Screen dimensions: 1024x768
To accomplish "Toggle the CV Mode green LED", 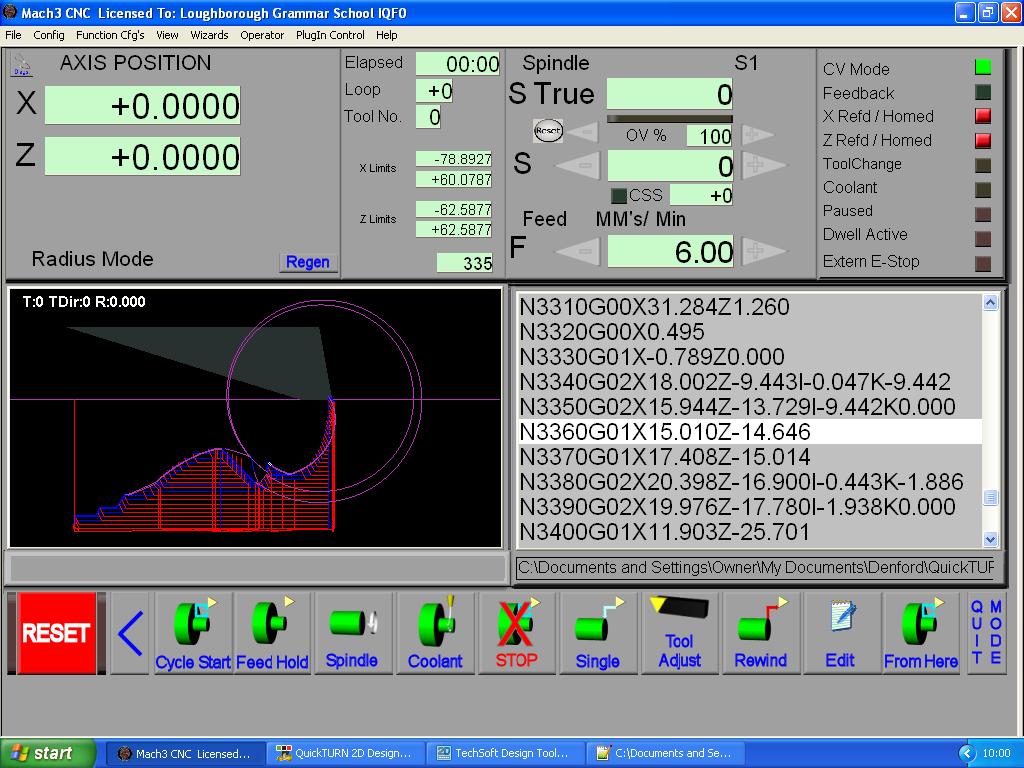I will pyautogui.click(x=983, y=67).
